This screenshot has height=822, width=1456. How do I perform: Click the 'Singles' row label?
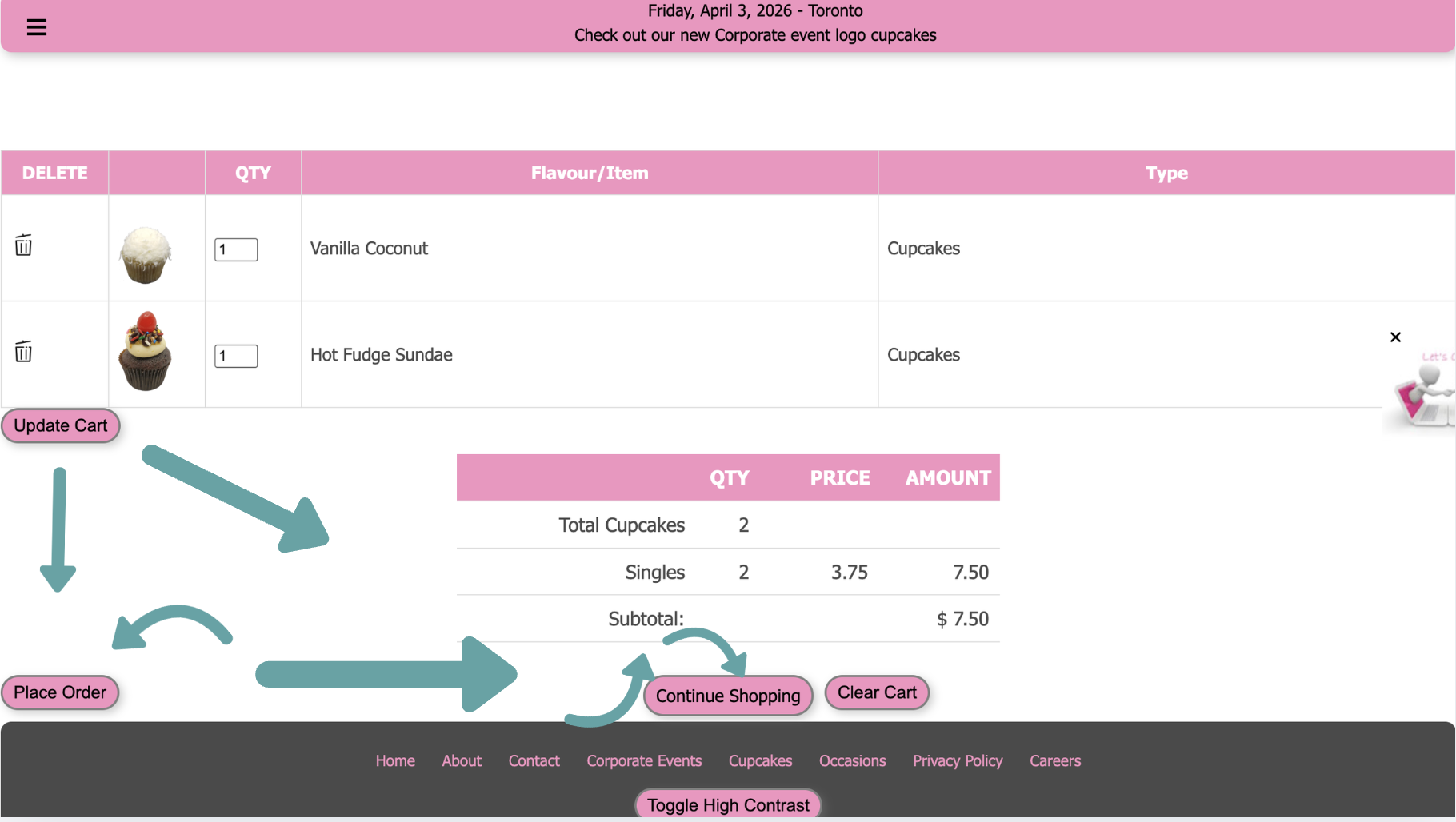(x=654, y=572)
